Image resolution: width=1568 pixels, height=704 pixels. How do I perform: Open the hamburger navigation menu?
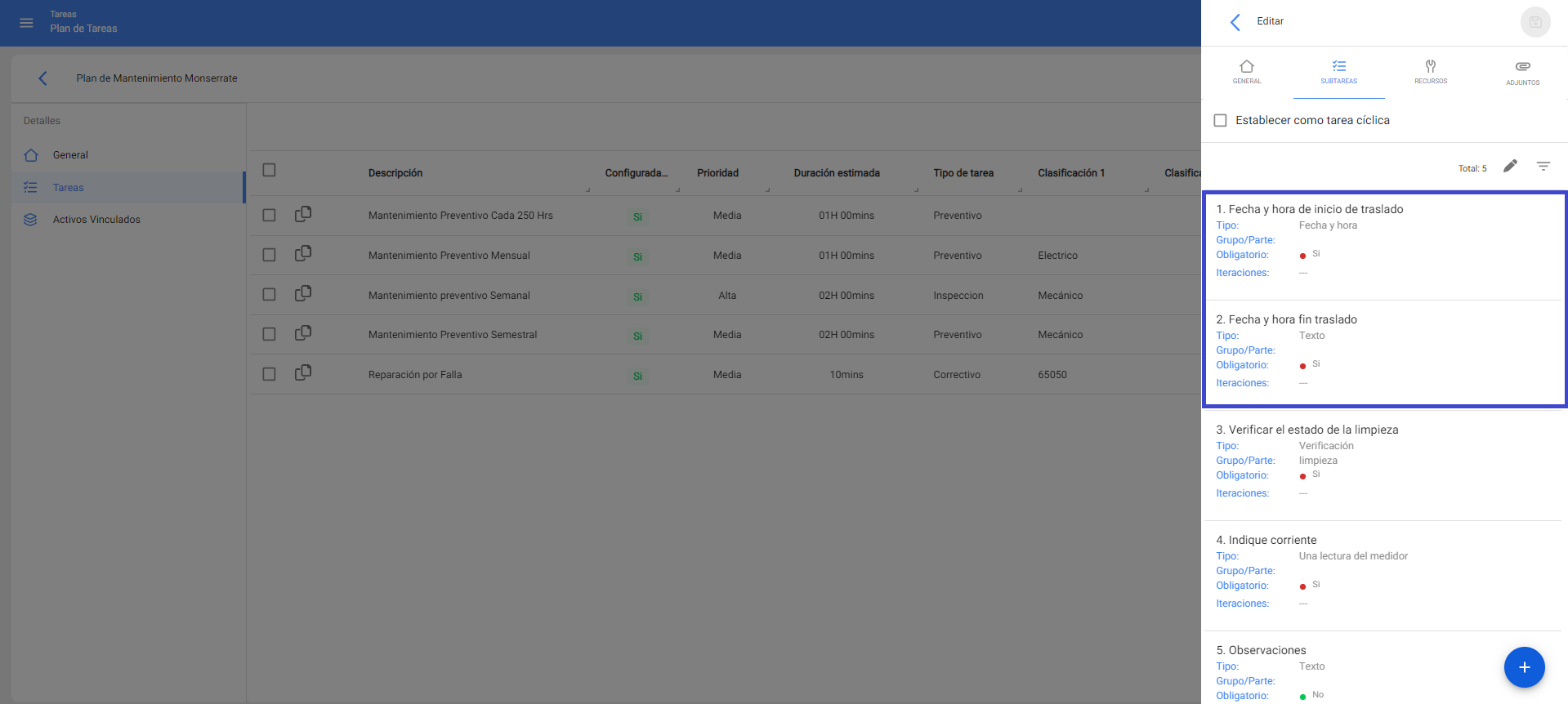coord(26,23)
